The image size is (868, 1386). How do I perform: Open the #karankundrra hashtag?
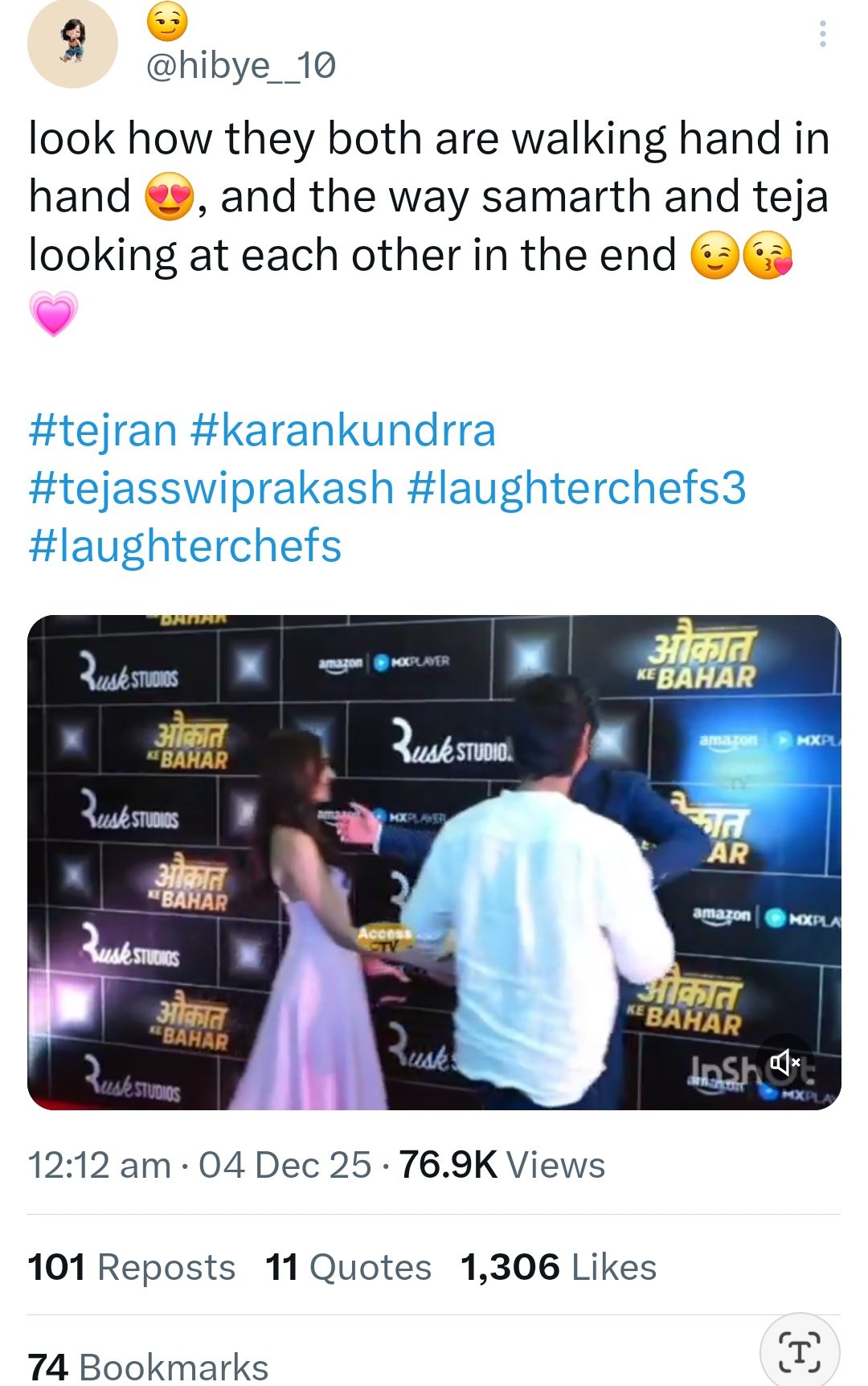(343, 430)
